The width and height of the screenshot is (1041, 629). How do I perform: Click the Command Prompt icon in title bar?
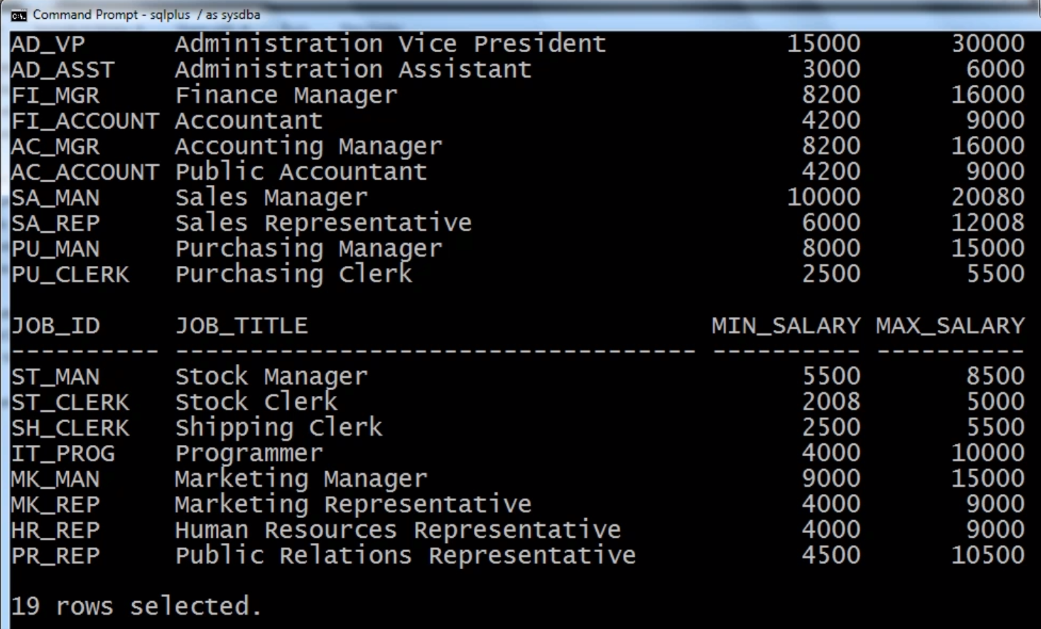[17, 15]
